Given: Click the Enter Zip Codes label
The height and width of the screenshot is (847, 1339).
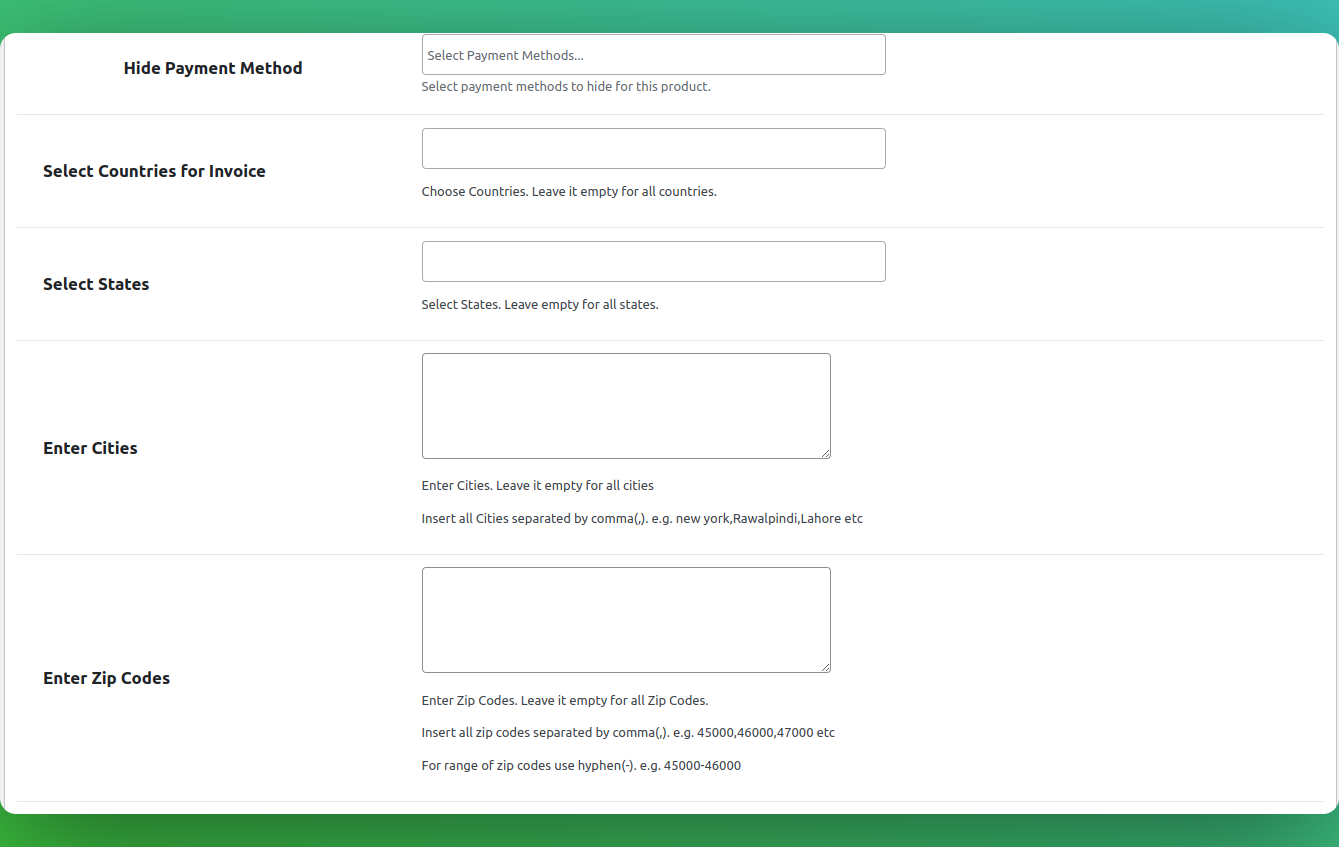Looking at the screenshot, I should pyautogui.click(x=106, y=678).
